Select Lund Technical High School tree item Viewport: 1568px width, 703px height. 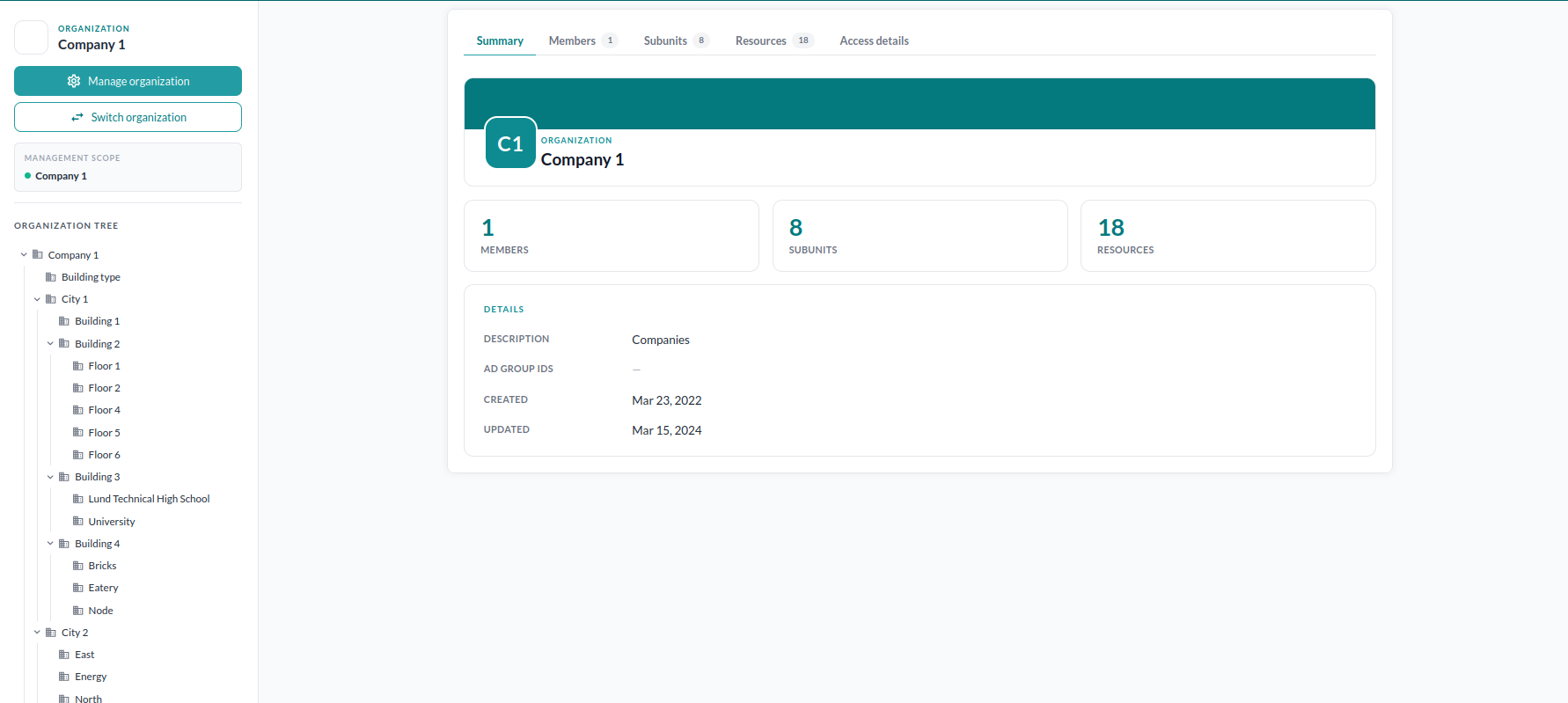point(149,499)
